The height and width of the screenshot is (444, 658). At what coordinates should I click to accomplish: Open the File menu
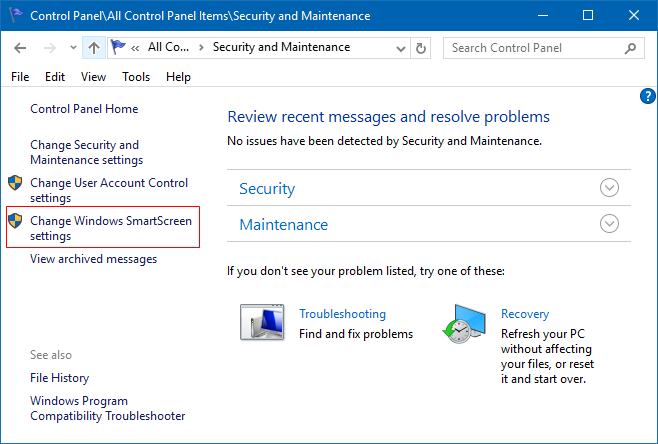tap(20, 77)
